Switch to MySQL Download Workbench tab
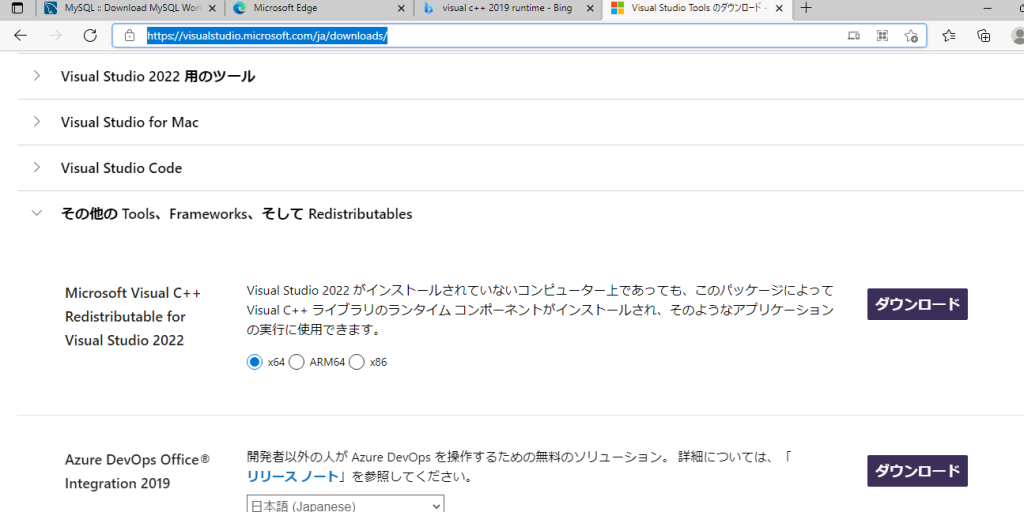Screen dimensions: 1024x512 [x=131, y=8]
